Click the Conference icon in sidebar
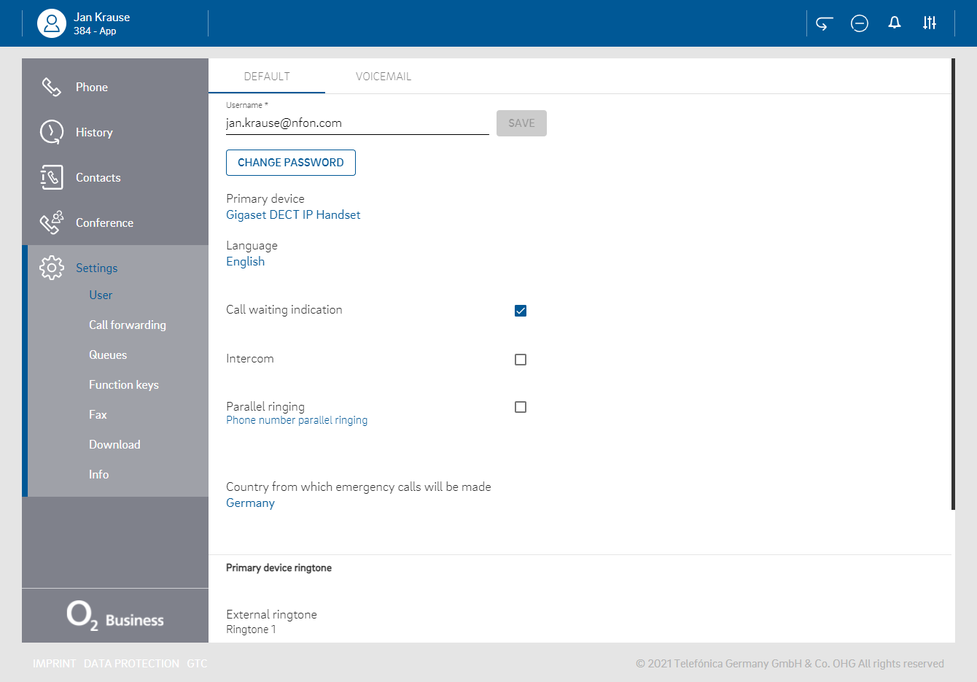This screenshot has width=977, height=682. (51, 222)
